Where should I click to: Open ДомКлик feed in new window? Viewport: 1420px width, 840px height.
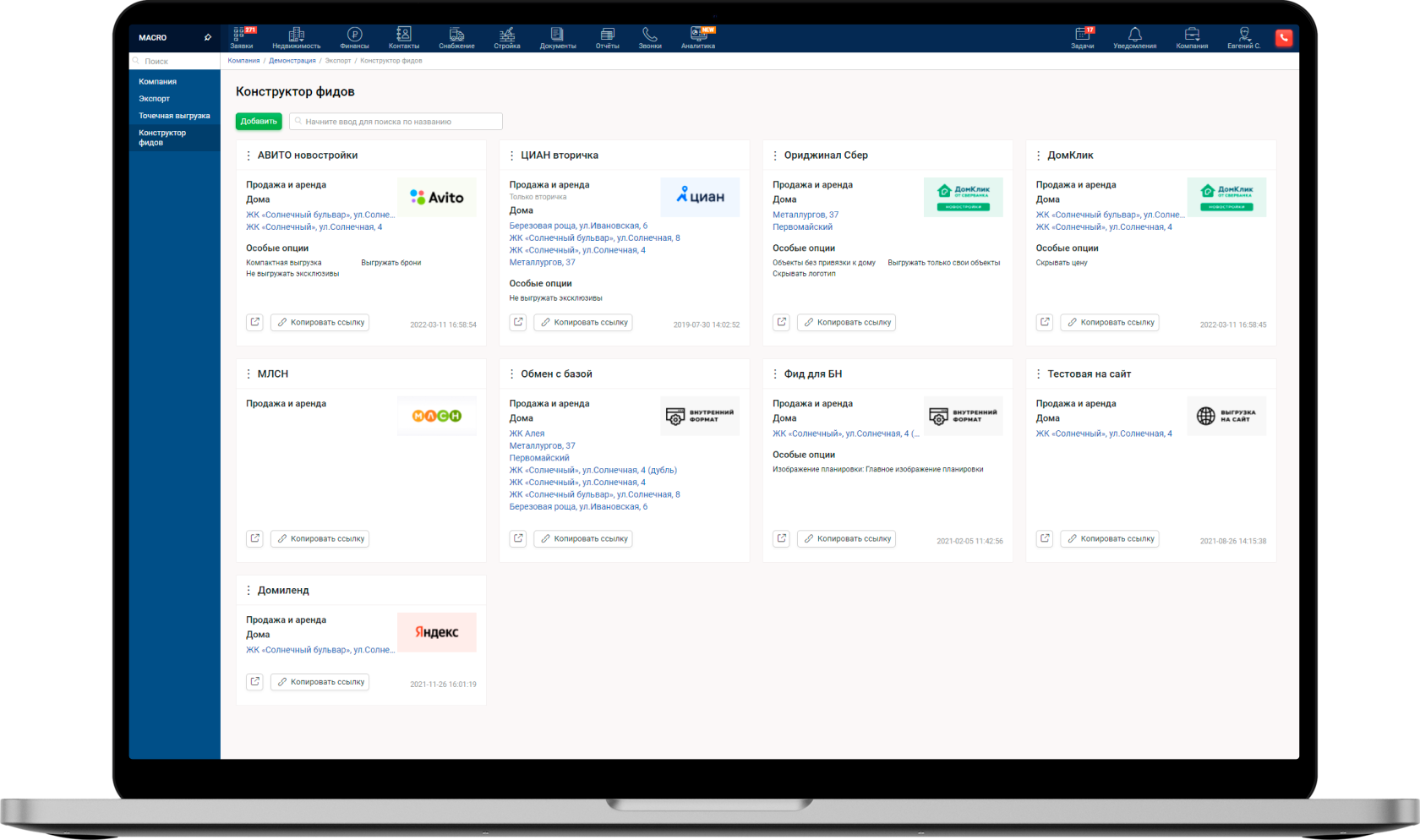click(1045, 322)
